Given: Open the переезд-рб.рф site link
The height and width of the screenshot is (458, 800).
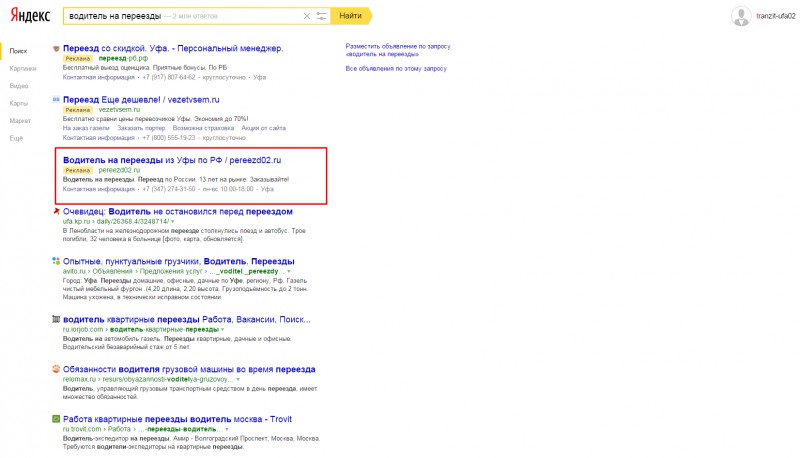Looking at the screenshot, I should click(x=123, y=58).
